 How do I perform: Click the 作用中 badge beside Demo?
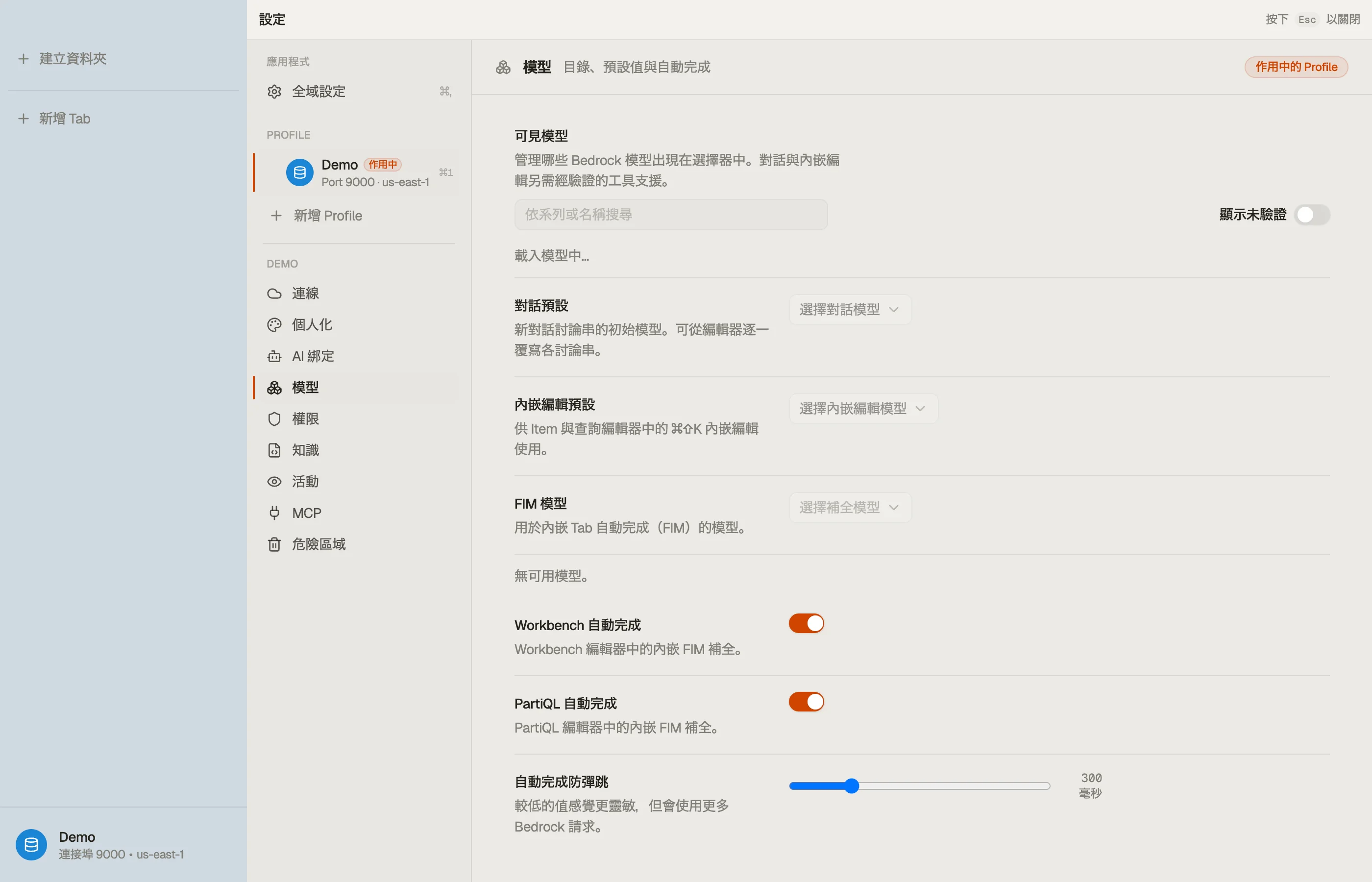pyautogui.click(x=383, y=164)
